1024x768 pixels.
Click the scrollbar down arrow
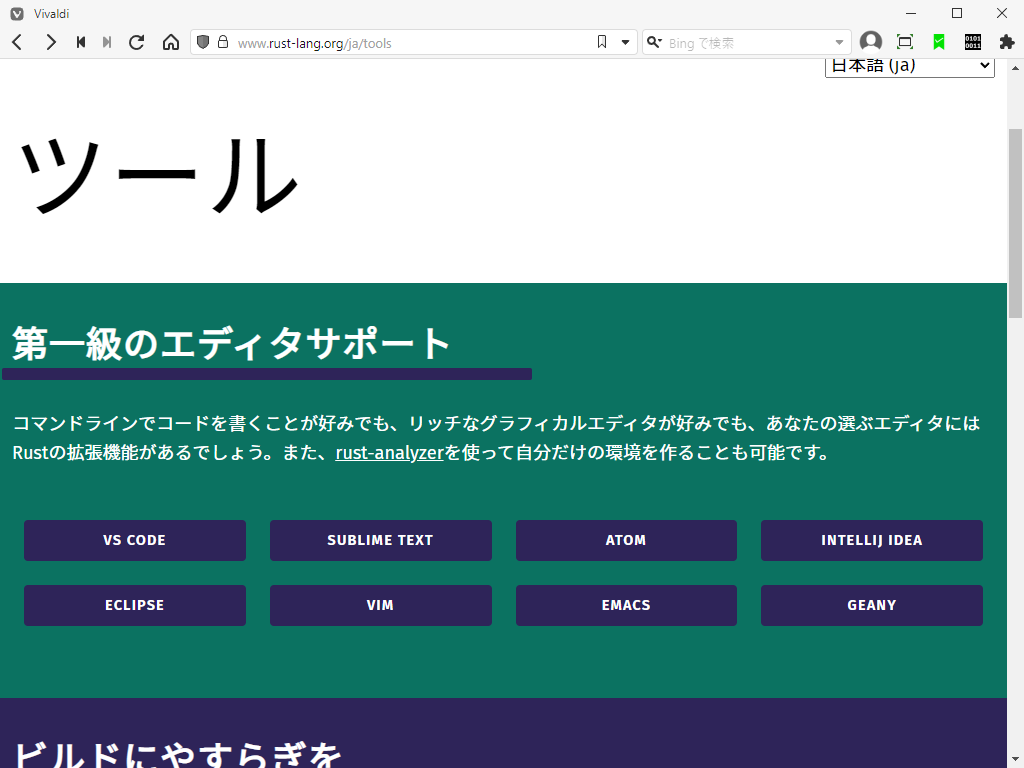[x=1015, y=761]
